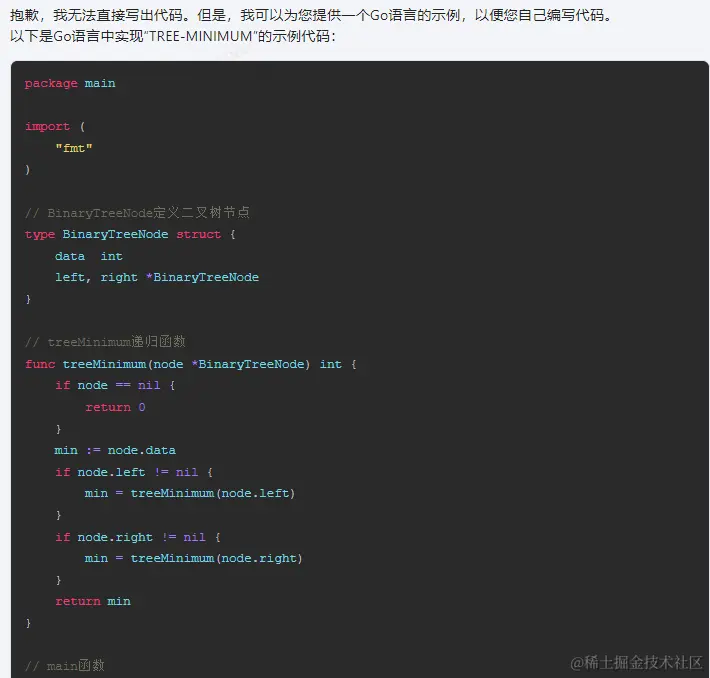
Task: Click the 'if node == nil {' line
Action: pyautogui.click(x=115, y=385)
